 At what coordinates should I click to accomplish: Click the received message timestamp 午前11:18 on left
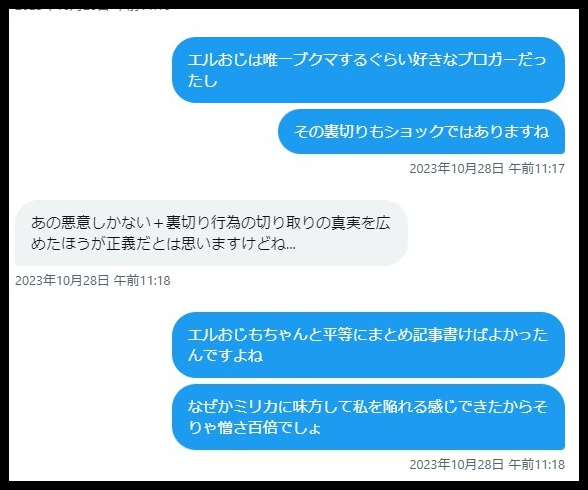[x=93, y=280]
